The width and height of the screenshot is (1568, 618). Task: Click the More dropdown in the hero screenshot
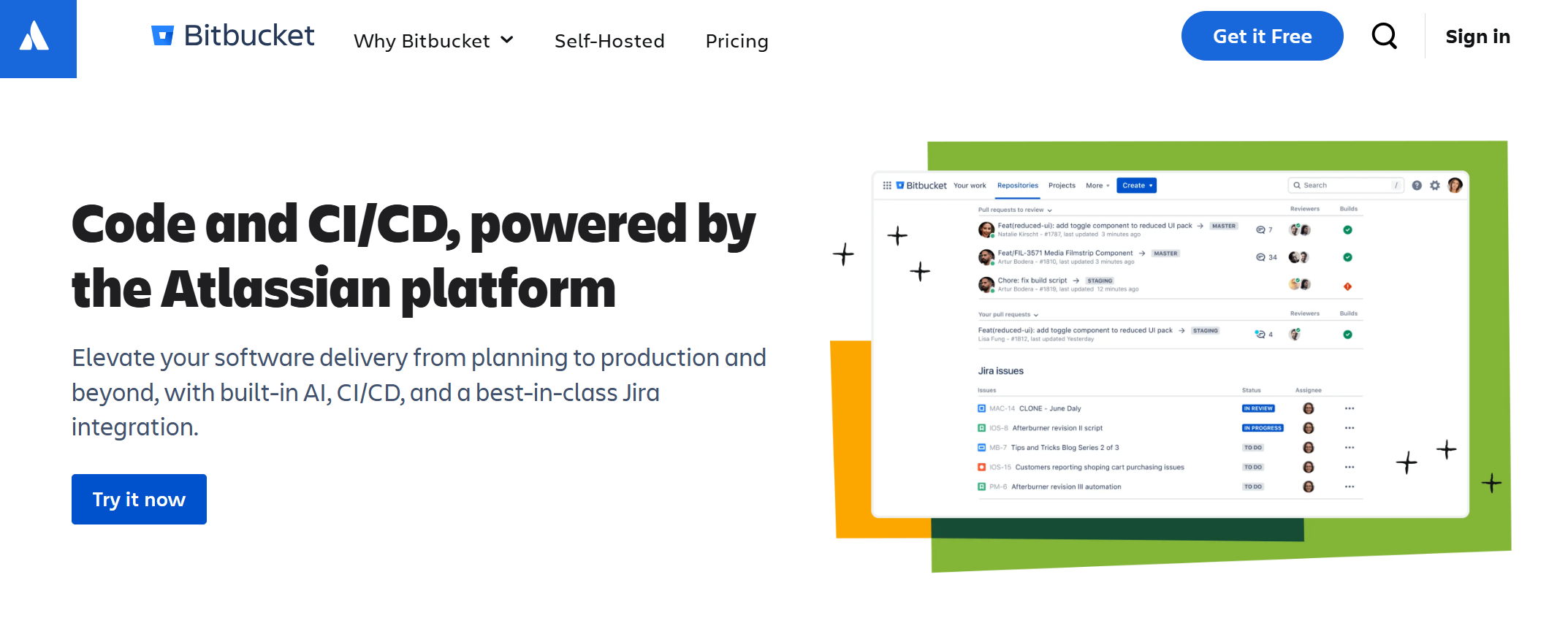[1097, 186]
